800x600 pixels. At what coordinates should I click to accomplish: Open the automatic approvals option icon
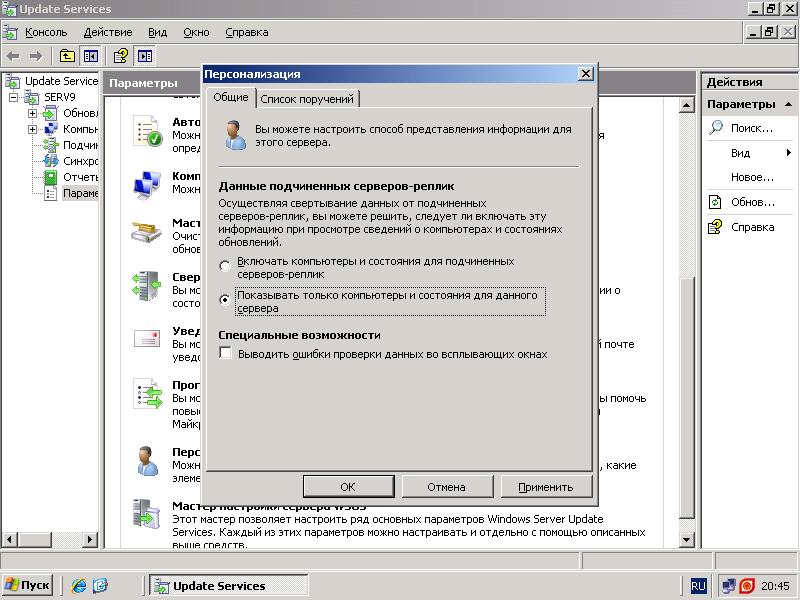(147, 131)
